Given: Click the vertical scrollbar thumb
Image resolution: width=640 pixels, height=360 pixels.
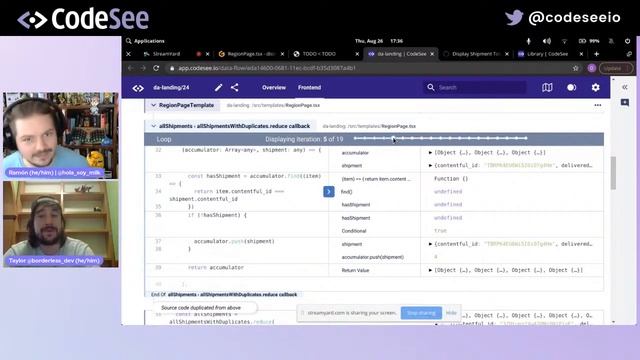Looking at the screenshot, I should coord(613,173).
